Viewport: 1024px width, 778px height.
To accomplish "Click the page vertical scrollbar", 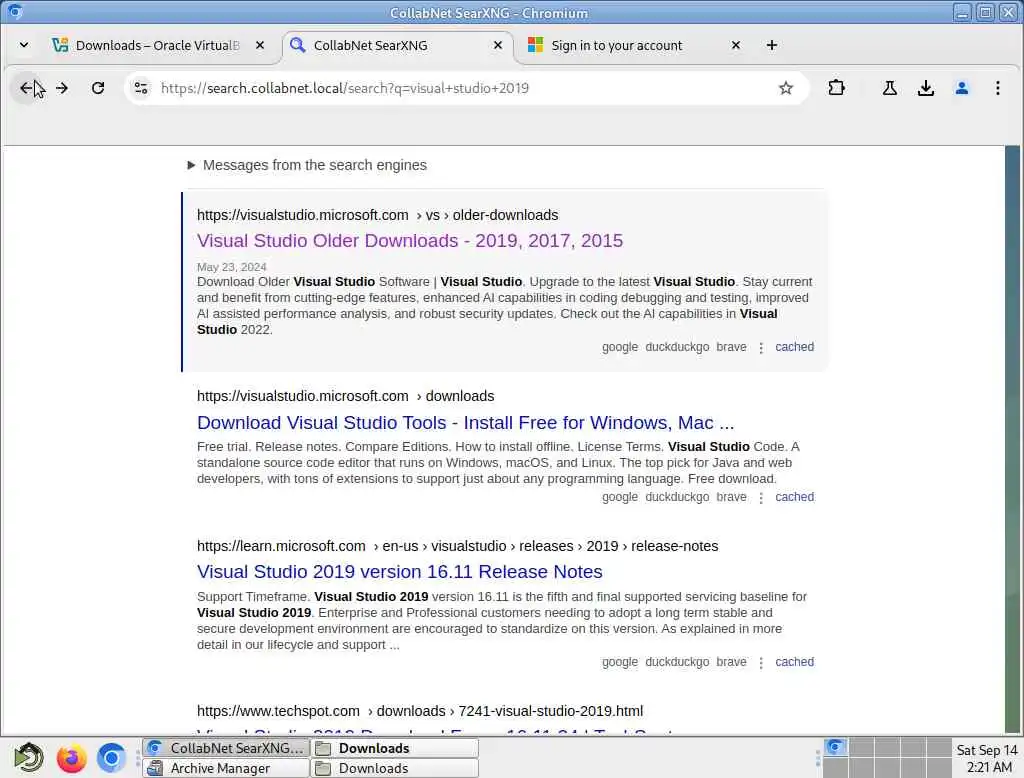I will pyautogui.click(x=1012, y=439).
